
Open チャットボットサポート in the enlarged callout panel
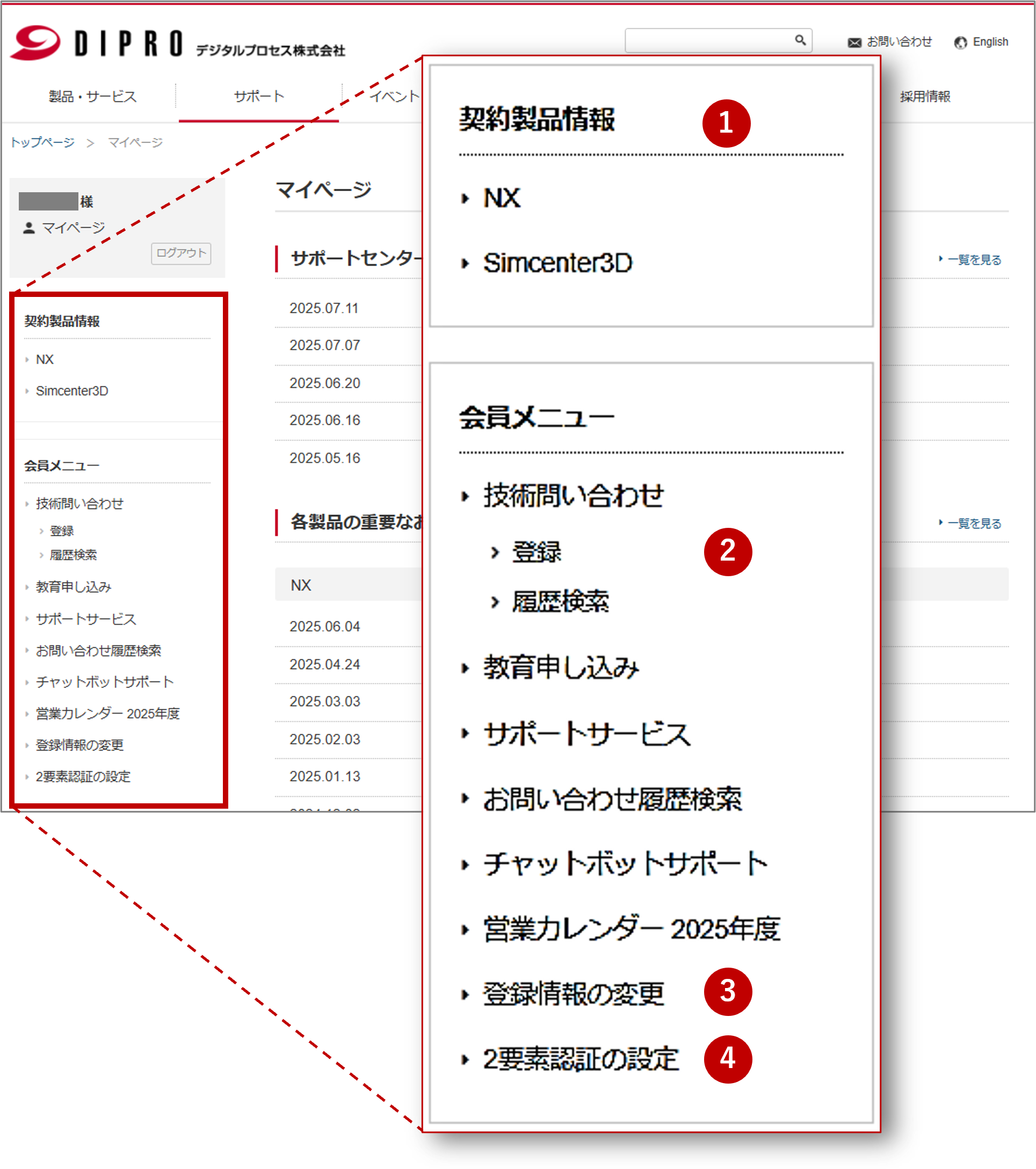[625, 863]
